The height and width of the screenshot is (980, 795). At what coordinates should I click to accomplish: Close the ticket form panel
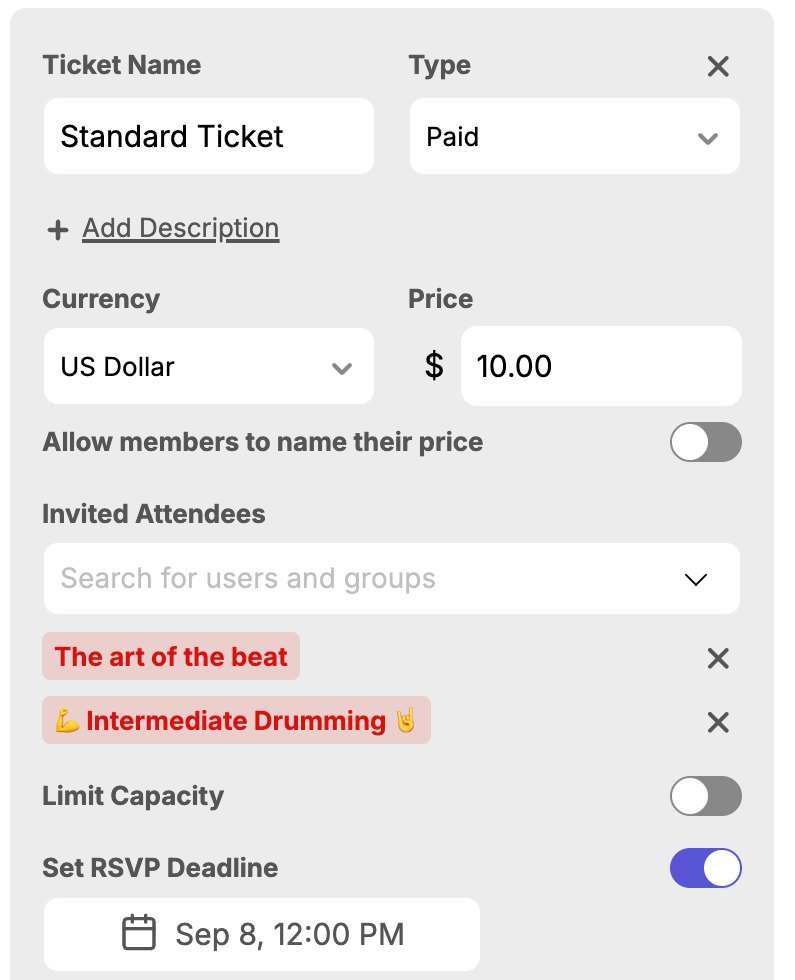coord(718,67)
